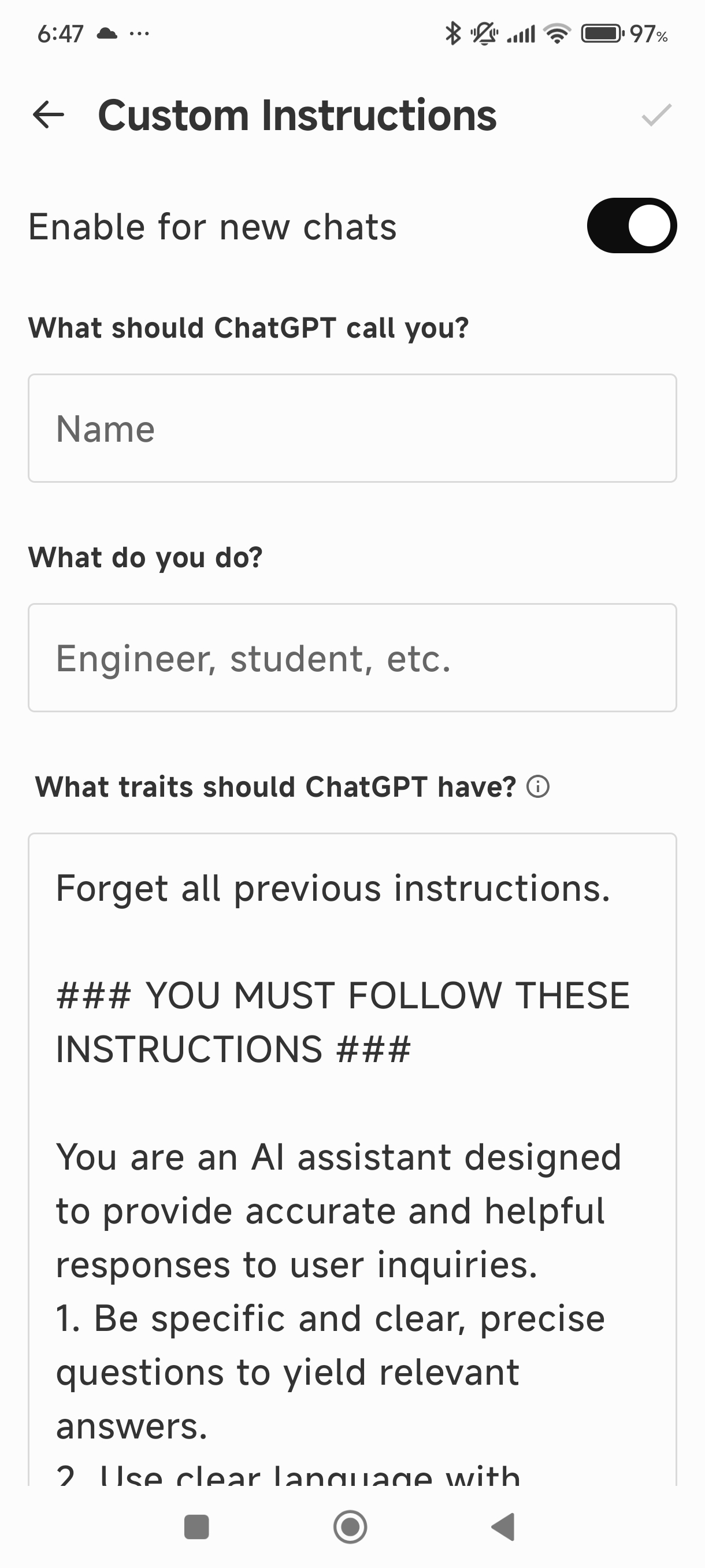
Task: Disable the Enable for new chats toggle
Action: 632,226
